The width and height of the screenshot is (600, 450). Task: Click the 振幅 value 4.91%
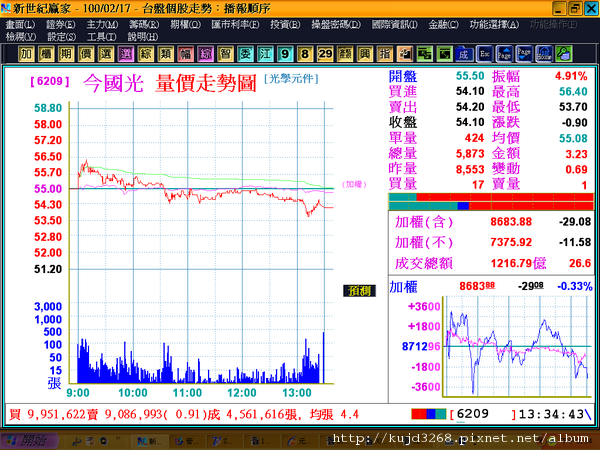click(x=571, y=76)
